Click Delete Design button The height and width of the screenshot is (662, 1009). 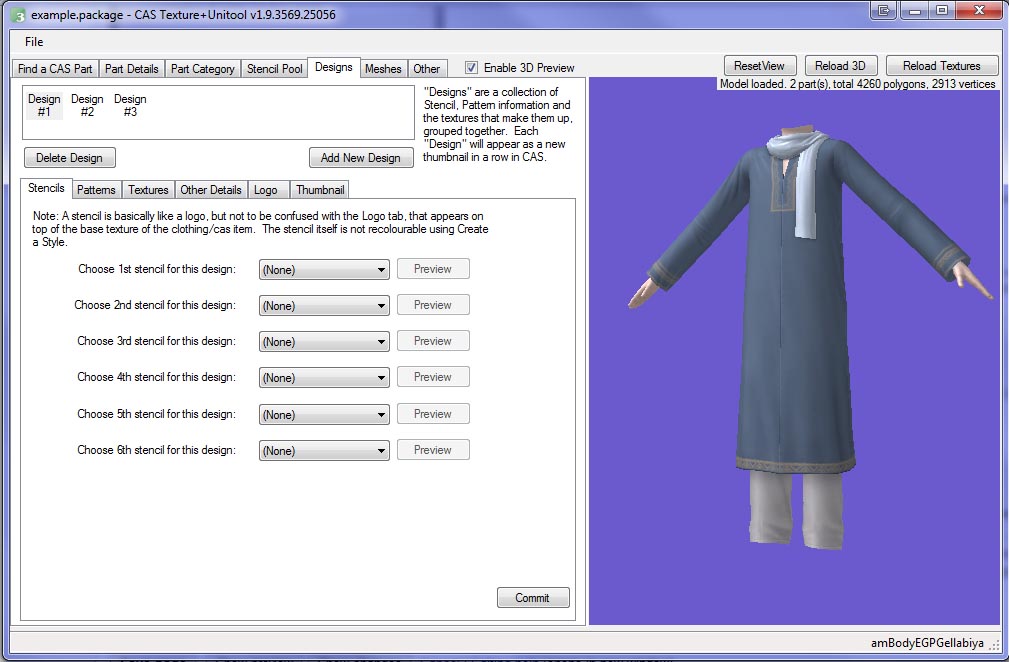click(x=70, y=158)
